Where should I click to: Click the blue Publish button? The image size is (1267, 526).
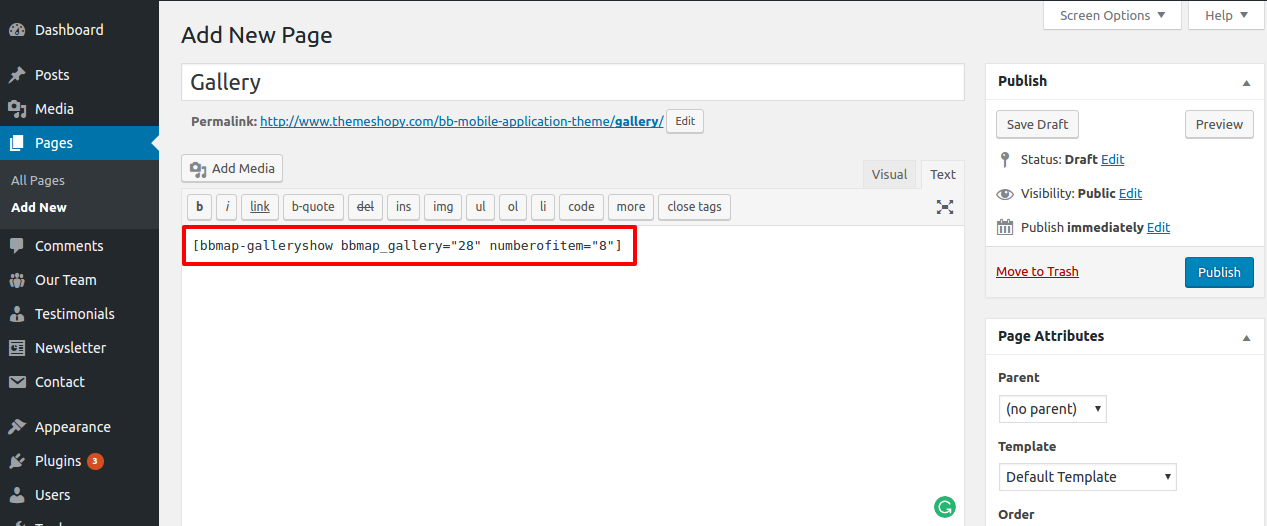pos(1218,272)
